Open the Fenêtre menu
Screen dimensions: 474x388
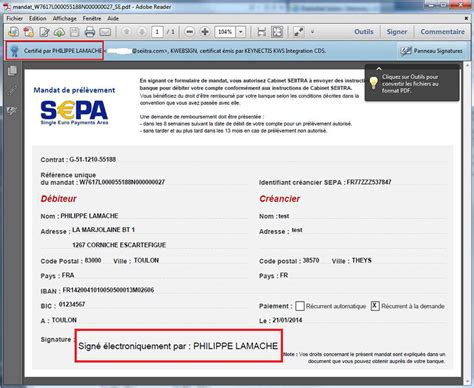[92, 18]
